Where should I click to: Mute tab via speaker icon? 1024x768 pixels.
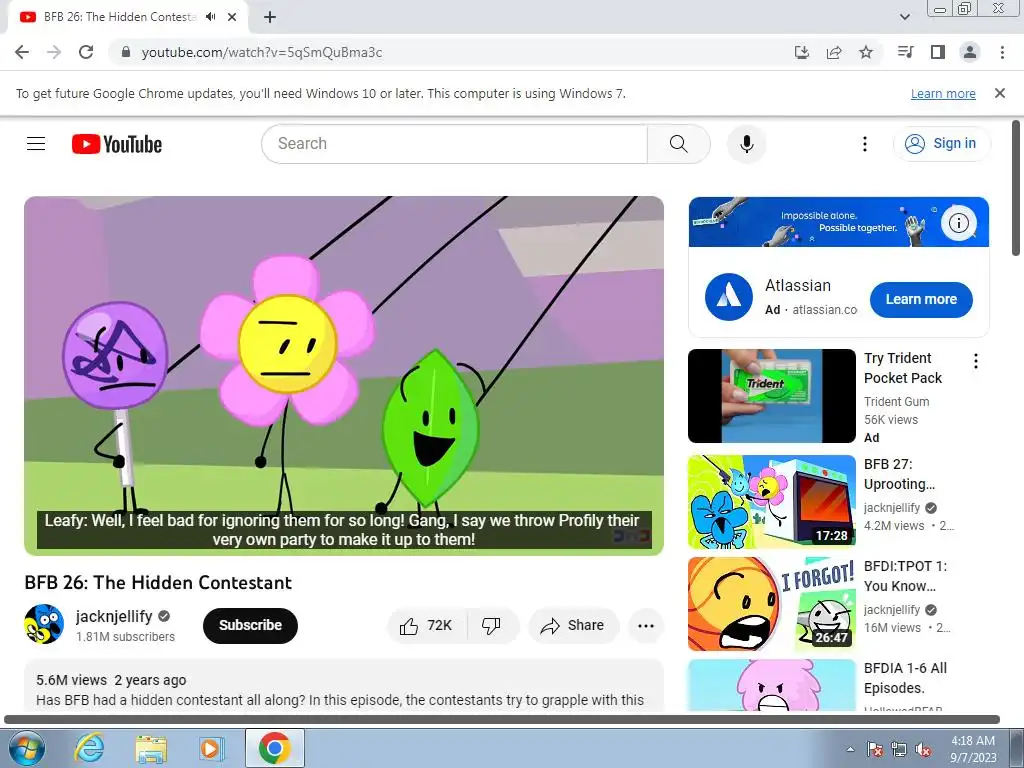point(210,17)
